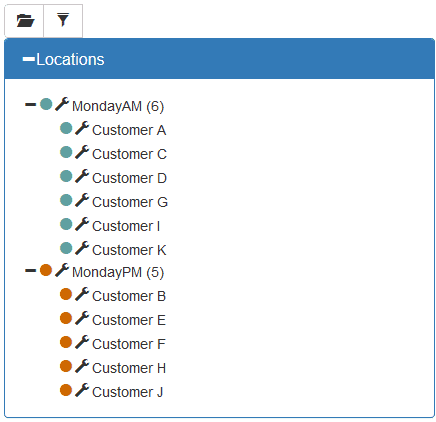The height and width of the screenshot is (422, 436).
Task: Click the open folder toolbar icon
Action: 25,21
